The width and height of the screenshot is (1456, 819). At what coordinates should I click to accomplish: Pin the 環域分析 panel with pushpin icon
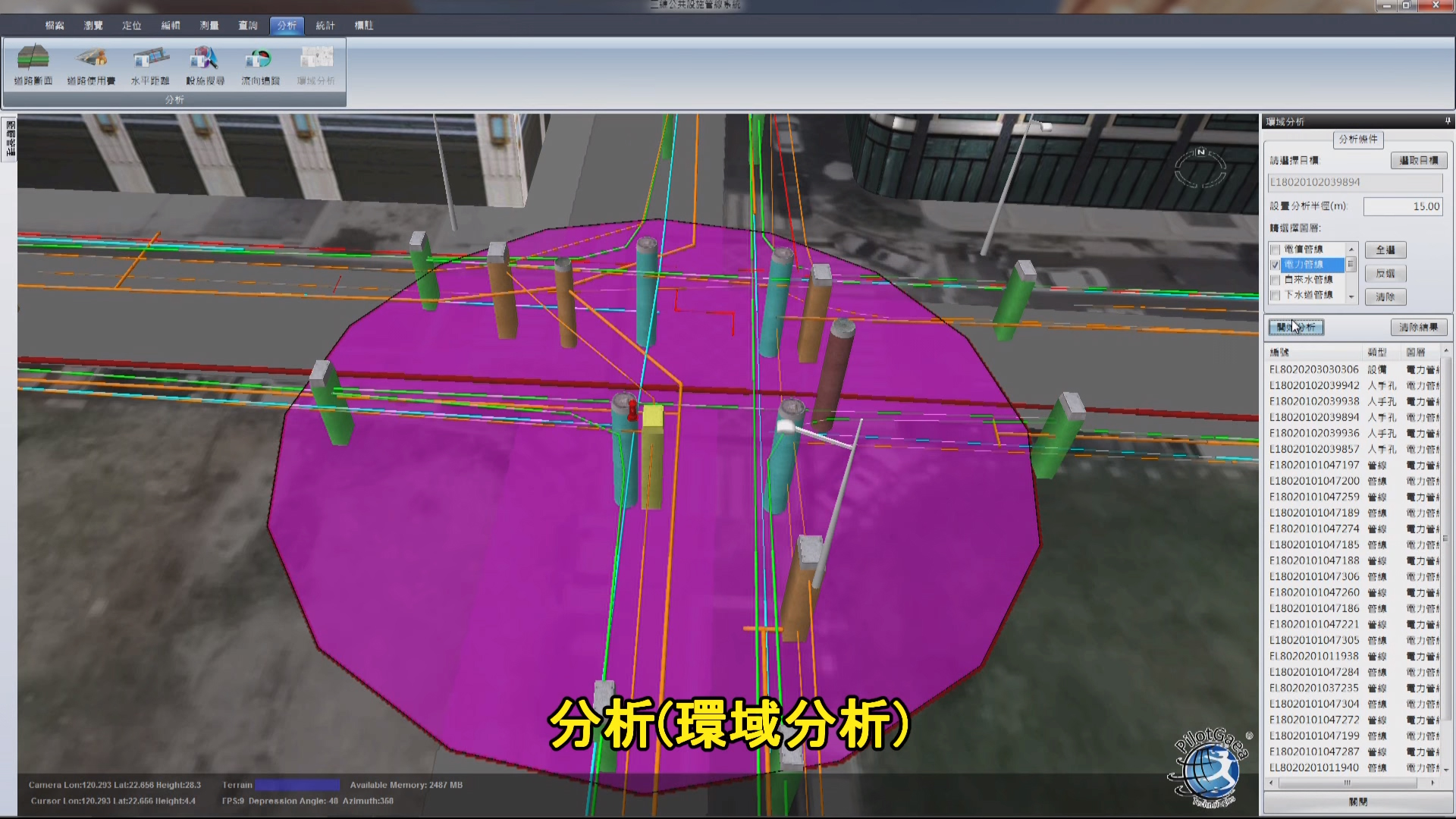coord(1447,121)
